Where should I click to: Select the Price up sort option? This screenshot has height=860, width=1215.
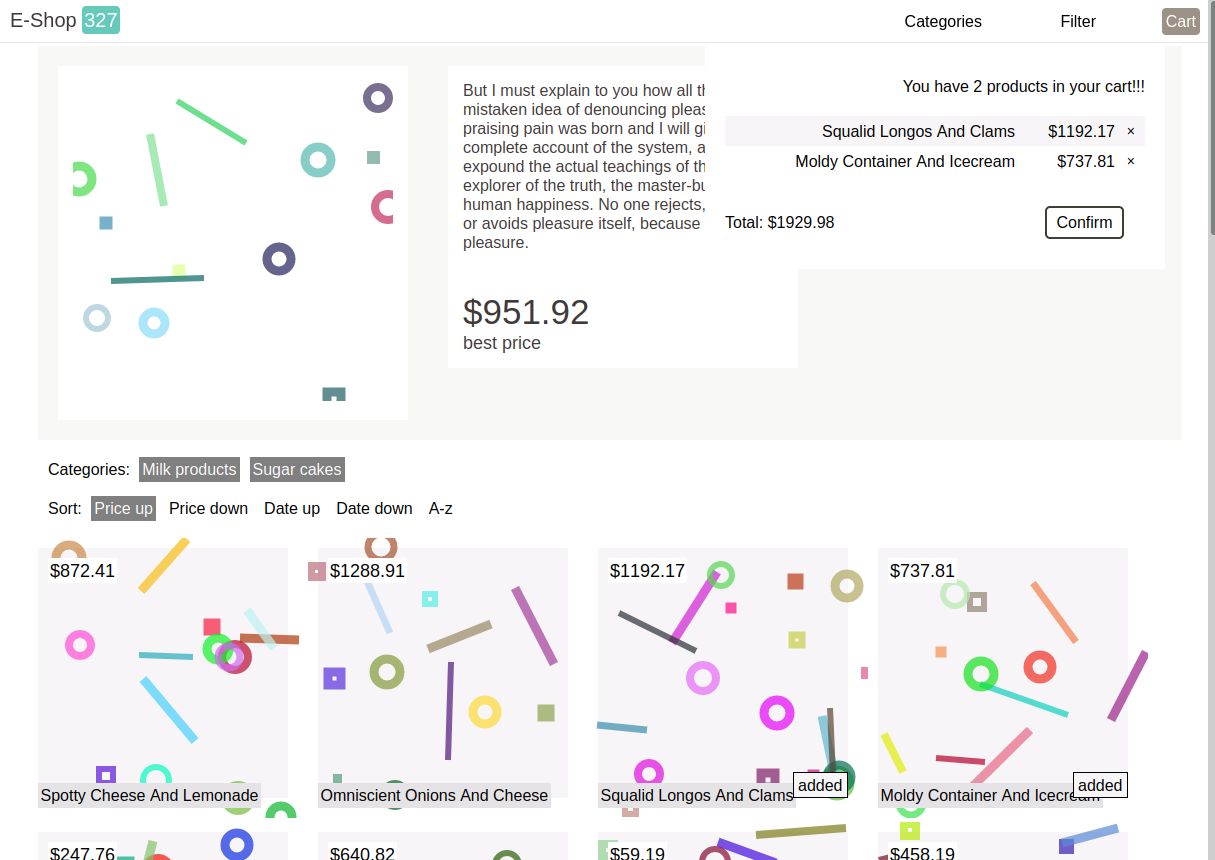123,508
